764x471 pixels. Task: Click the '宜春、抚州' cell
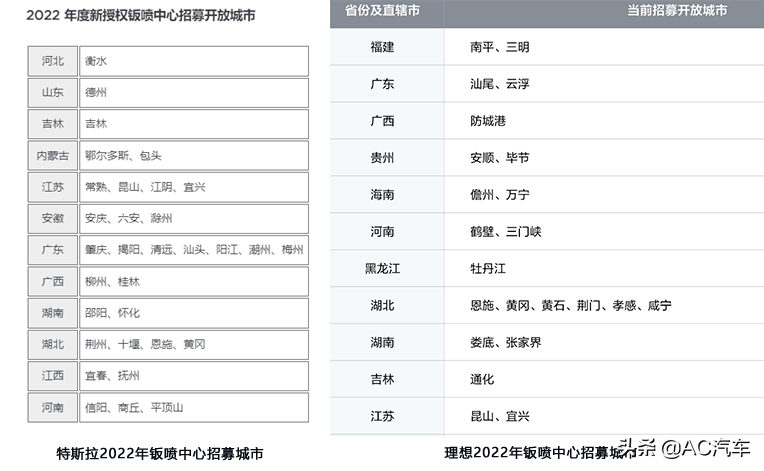pos(194,376)
